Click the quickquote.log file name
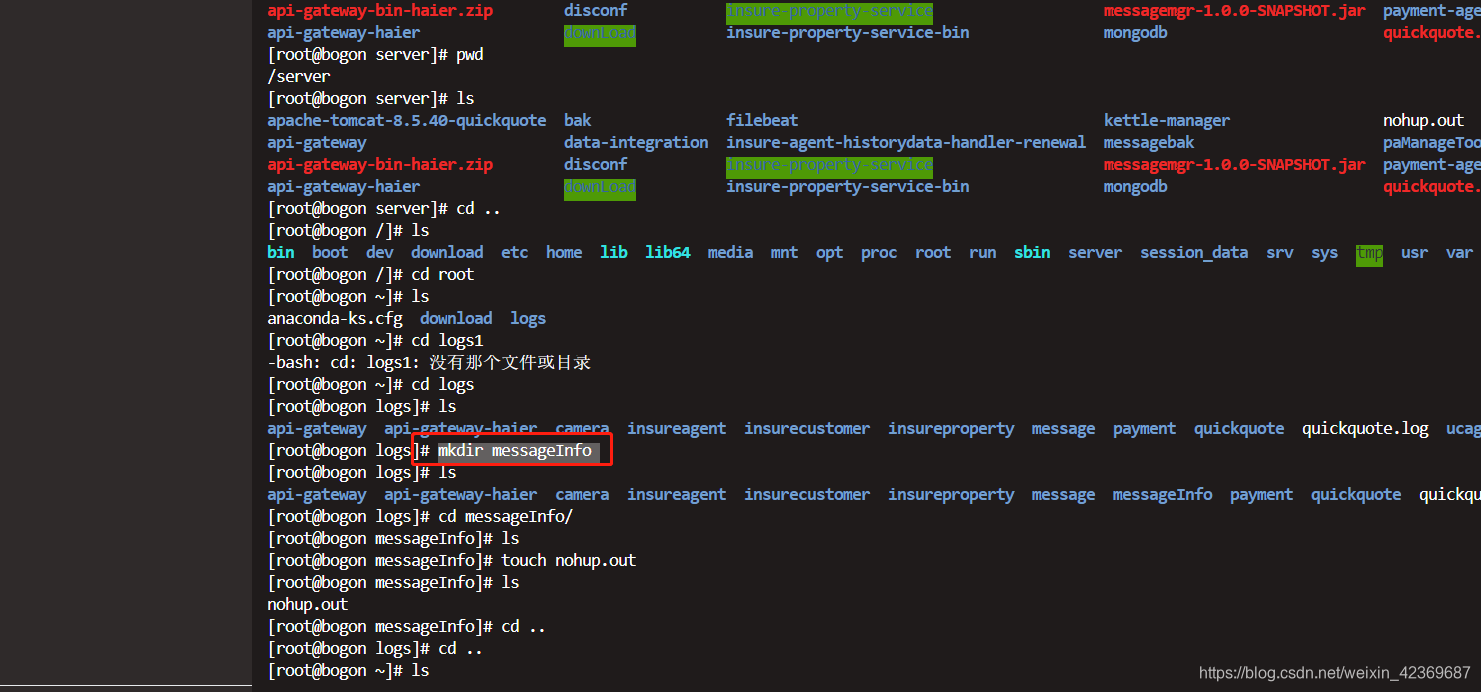 pyautogui.click(x=1364, y=428)
